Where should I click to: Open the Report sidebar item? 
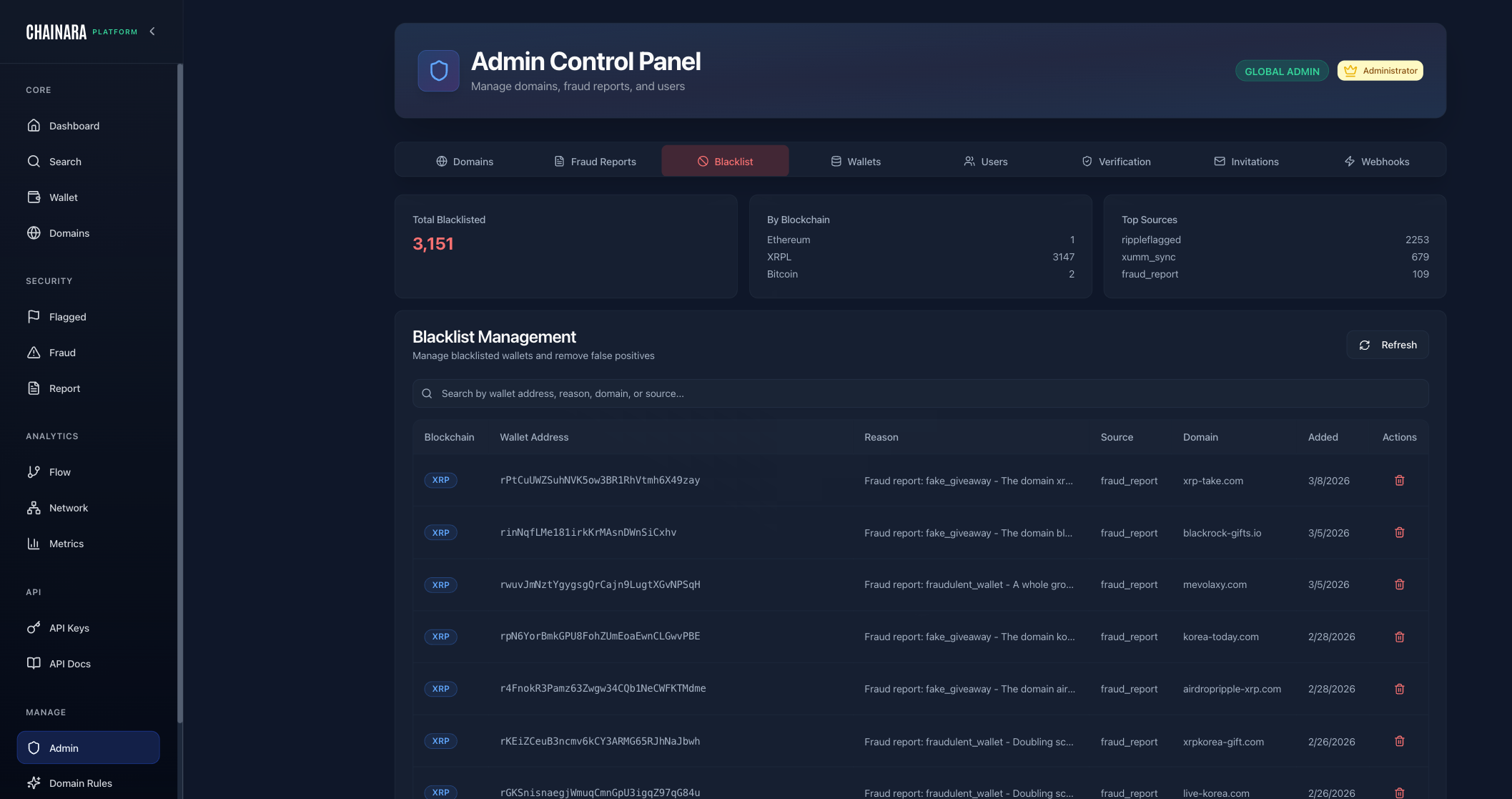coord(89,388)
